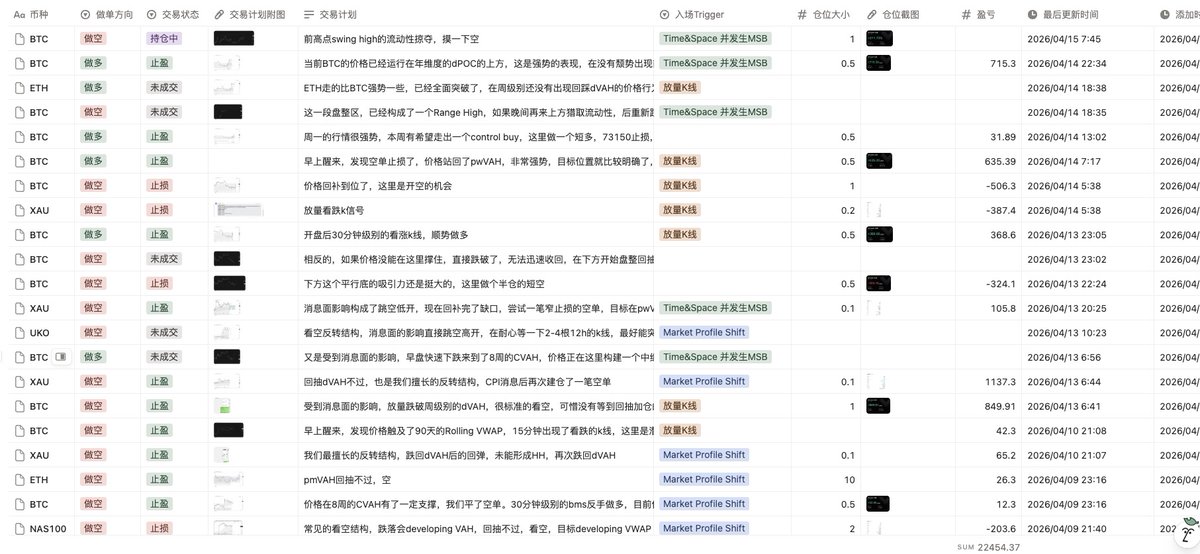Open the 持仓中 status select in first row
The image size is (1200, 554).
point(163,39)
